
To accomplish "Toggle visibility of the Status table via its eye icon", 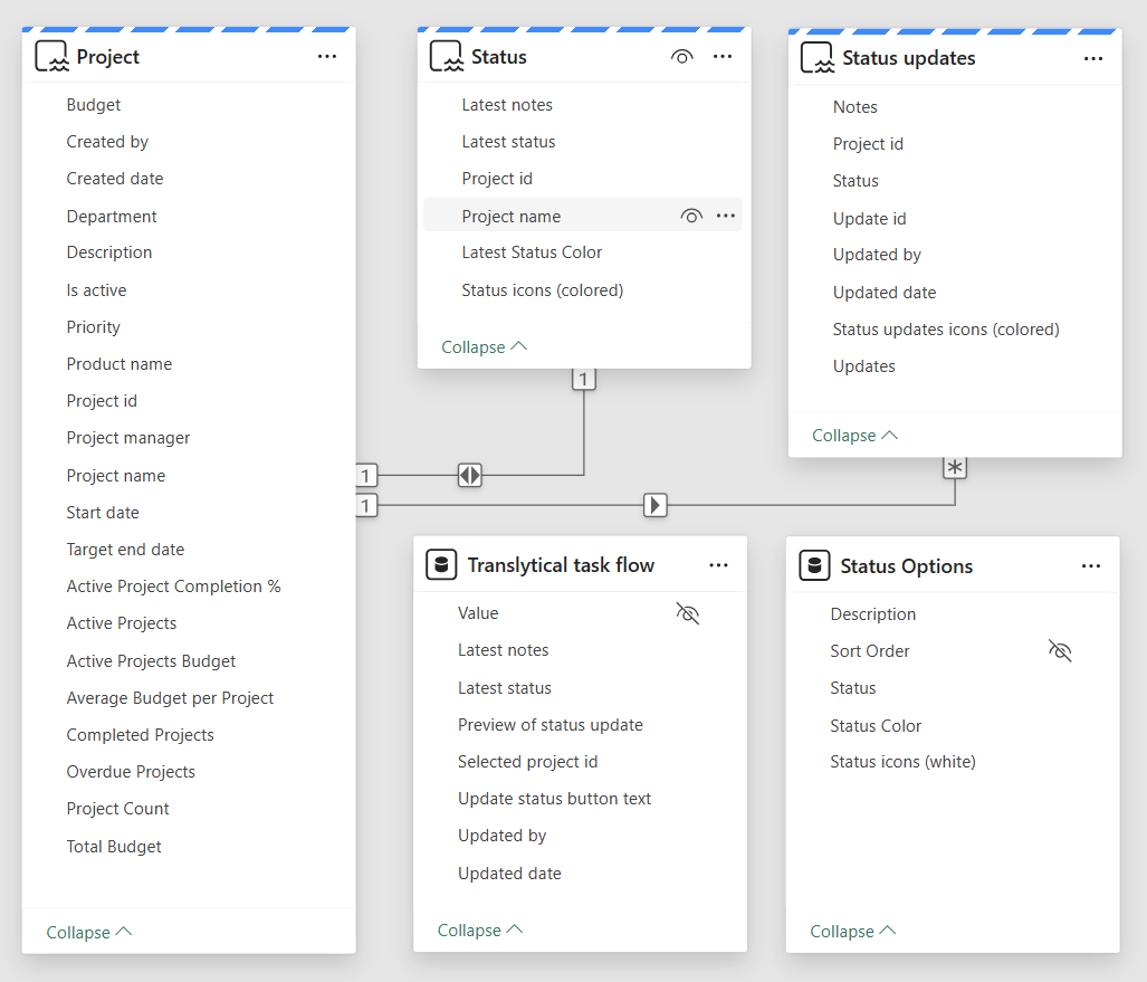I will click(x=682, y=57).
